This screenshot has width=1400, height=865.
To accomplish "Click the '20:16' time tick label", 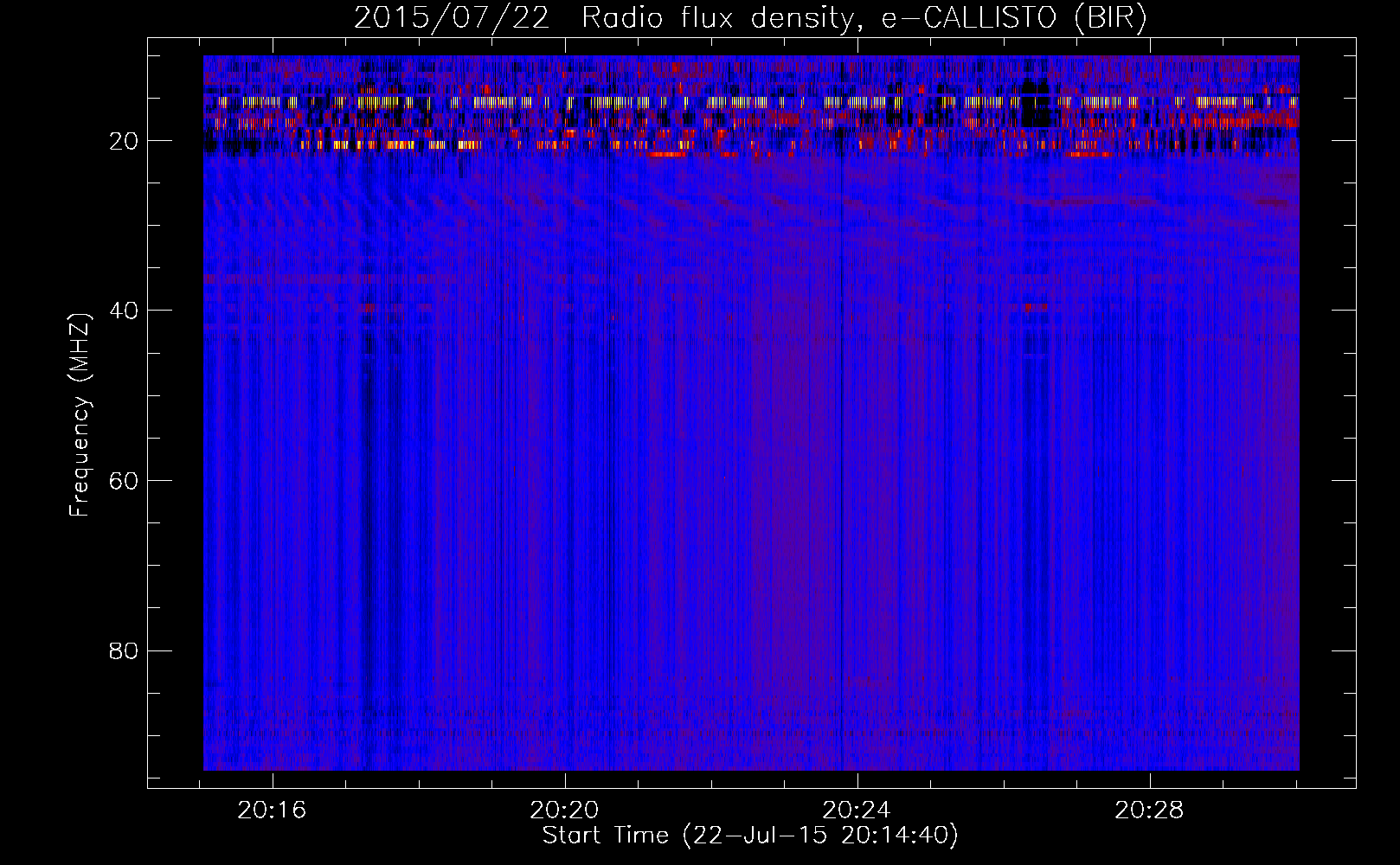I will click(x=273, y=811).
